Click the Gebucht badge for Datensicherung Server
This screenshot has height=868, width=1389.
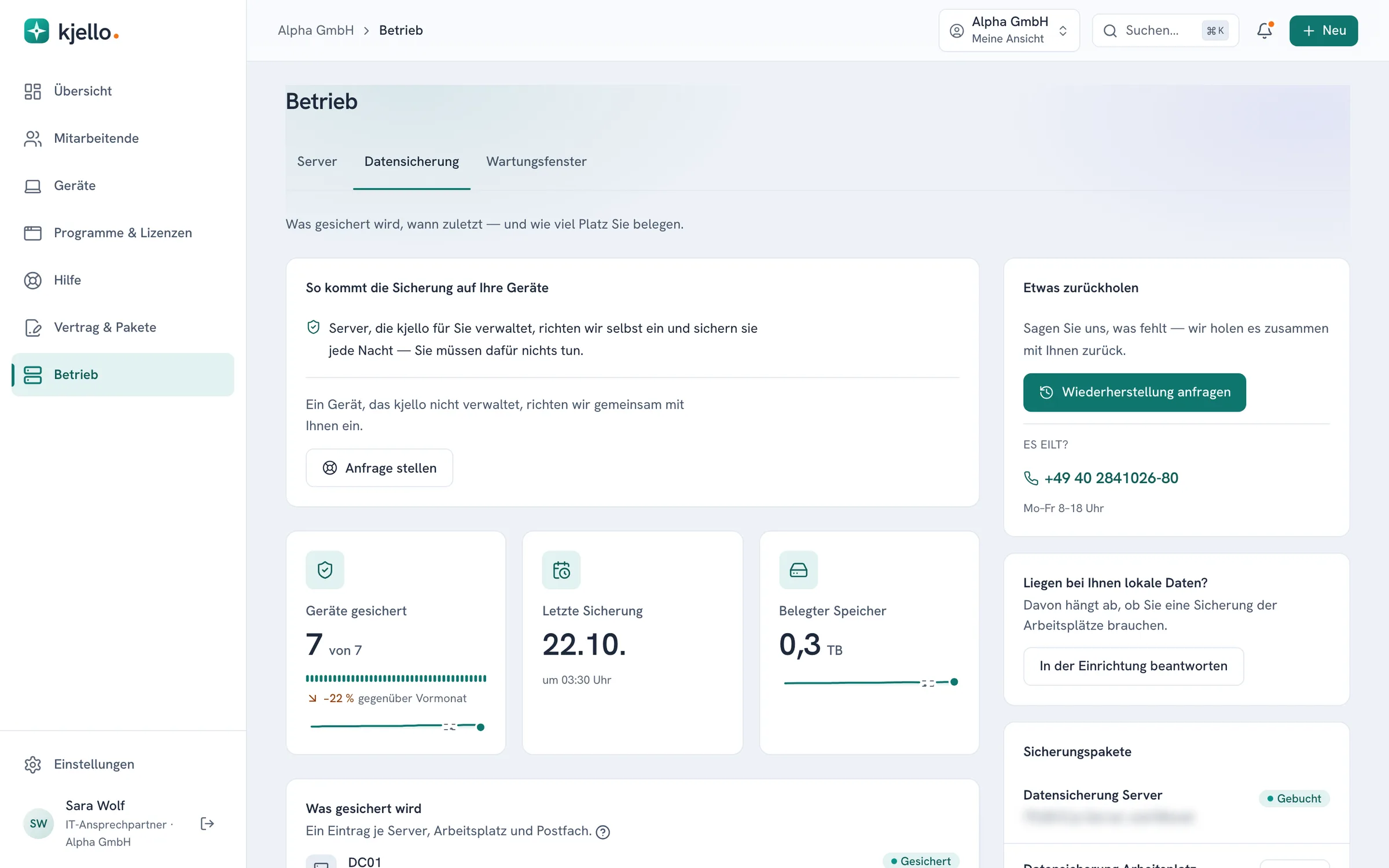click(x=1294, y=799)
